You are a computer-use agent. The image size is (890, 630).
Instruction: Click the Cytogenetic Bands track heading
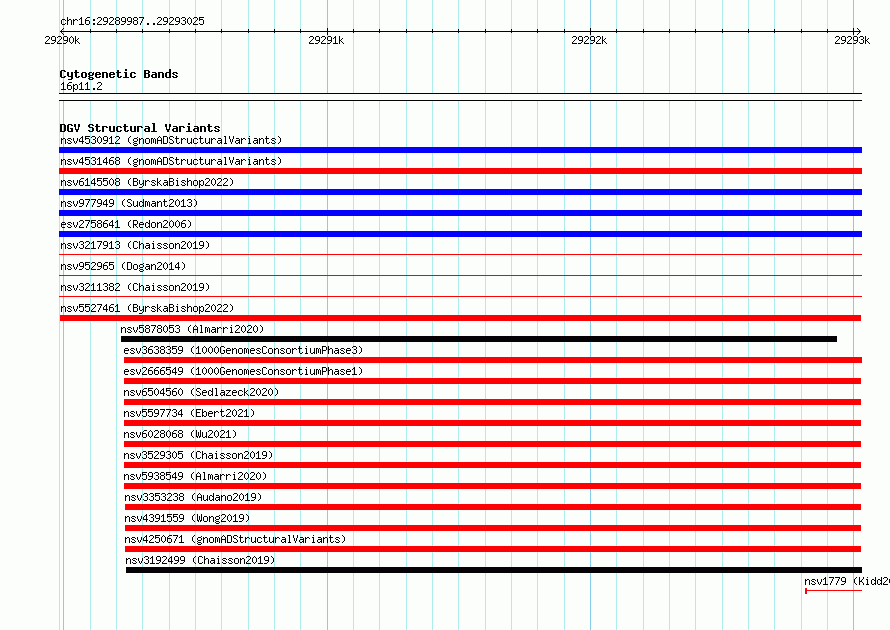119,74
